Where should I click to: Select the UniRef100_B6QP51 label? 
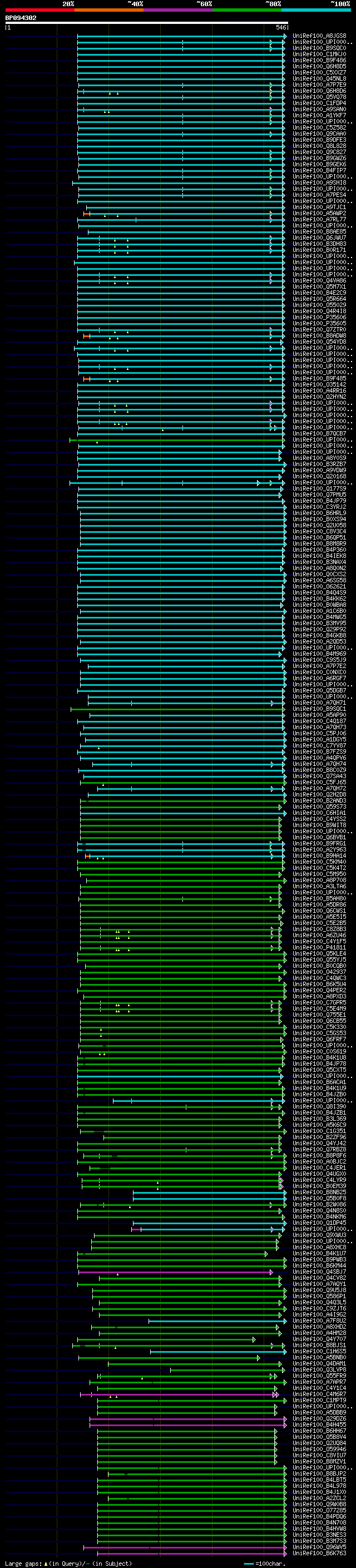(319, 537)
